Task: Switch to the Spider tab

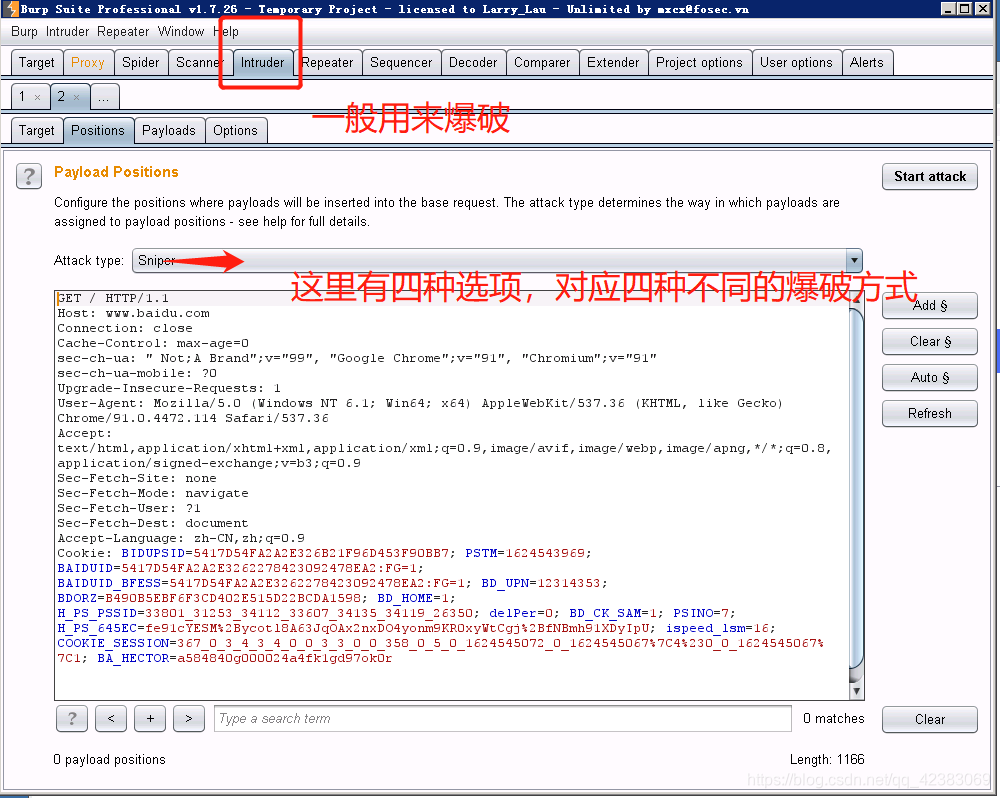Action: 141,63
